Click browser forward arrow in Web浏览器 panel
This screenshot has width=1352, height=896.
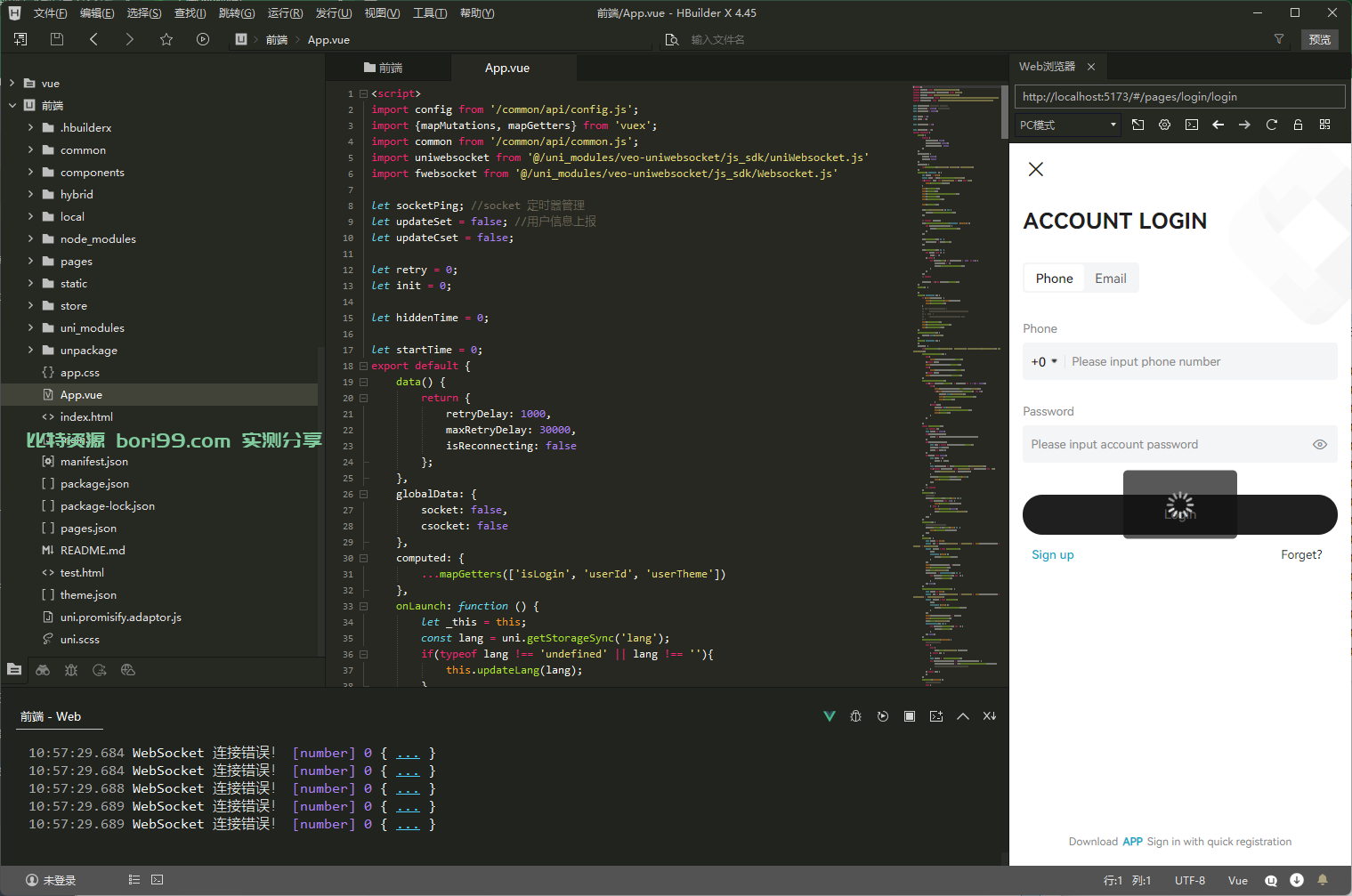click(x=1244, y=125)
